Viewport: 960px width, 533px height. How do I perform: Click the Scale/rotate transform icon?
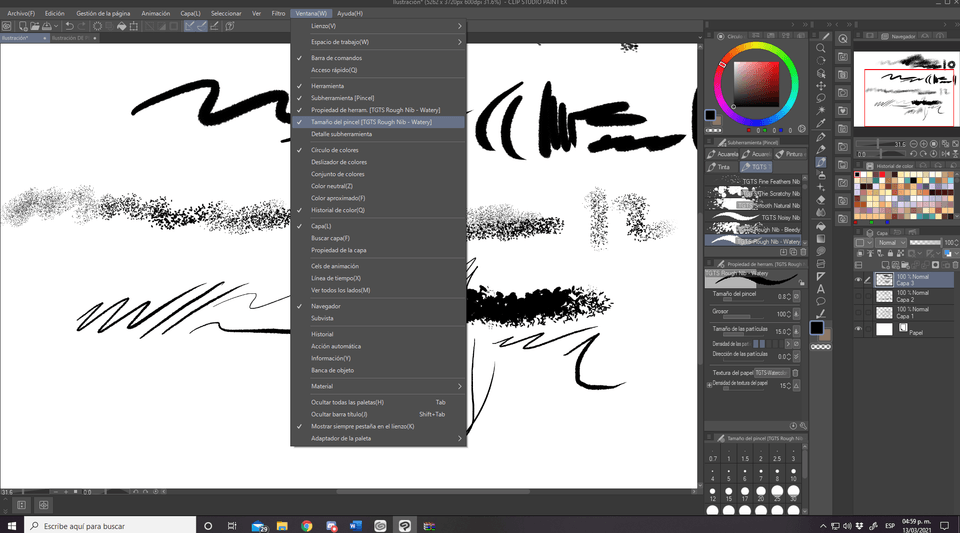(133, 26)
